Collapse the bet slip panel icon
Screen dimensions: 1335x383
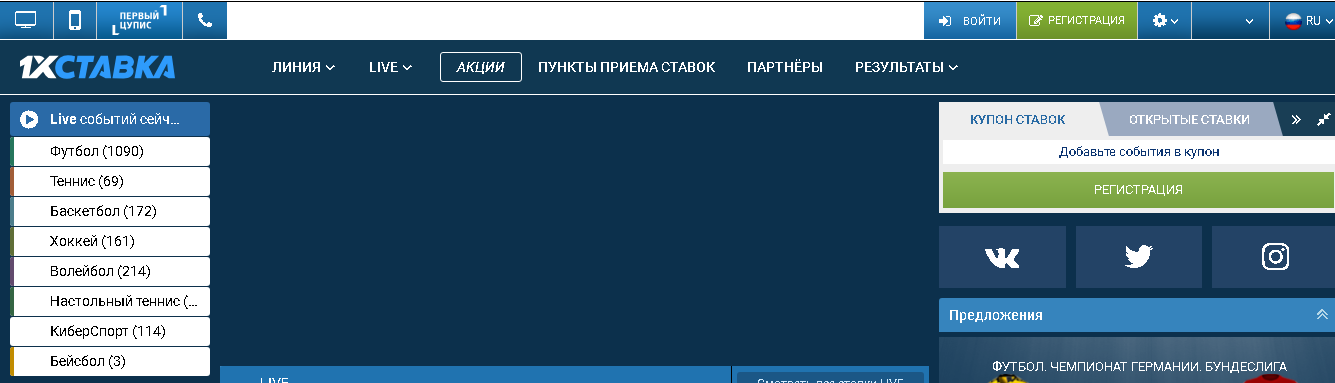tap(1323, 119)
